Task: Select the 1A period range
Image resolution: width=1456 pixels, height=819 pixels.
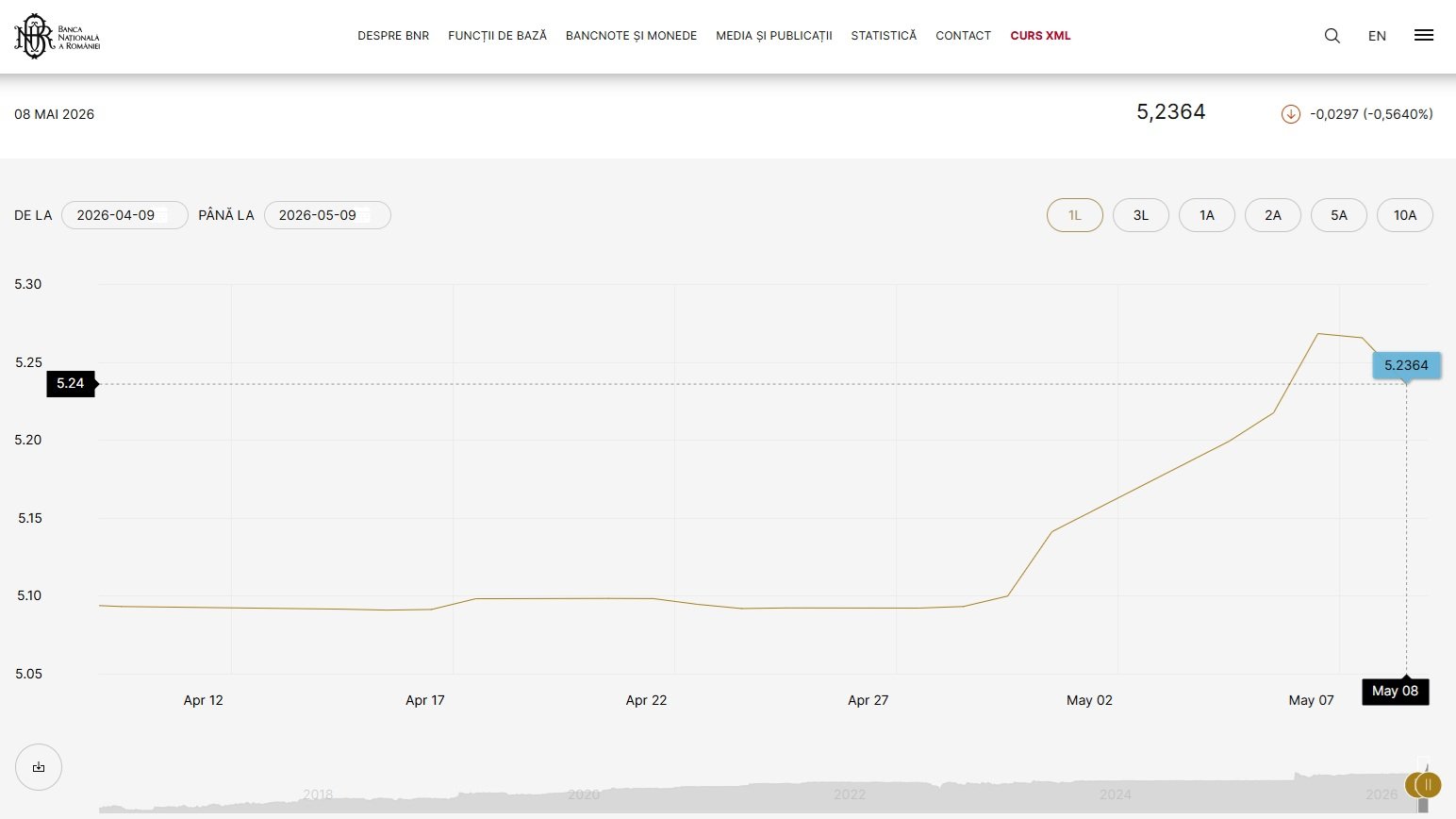Action: coord(1206,215)
